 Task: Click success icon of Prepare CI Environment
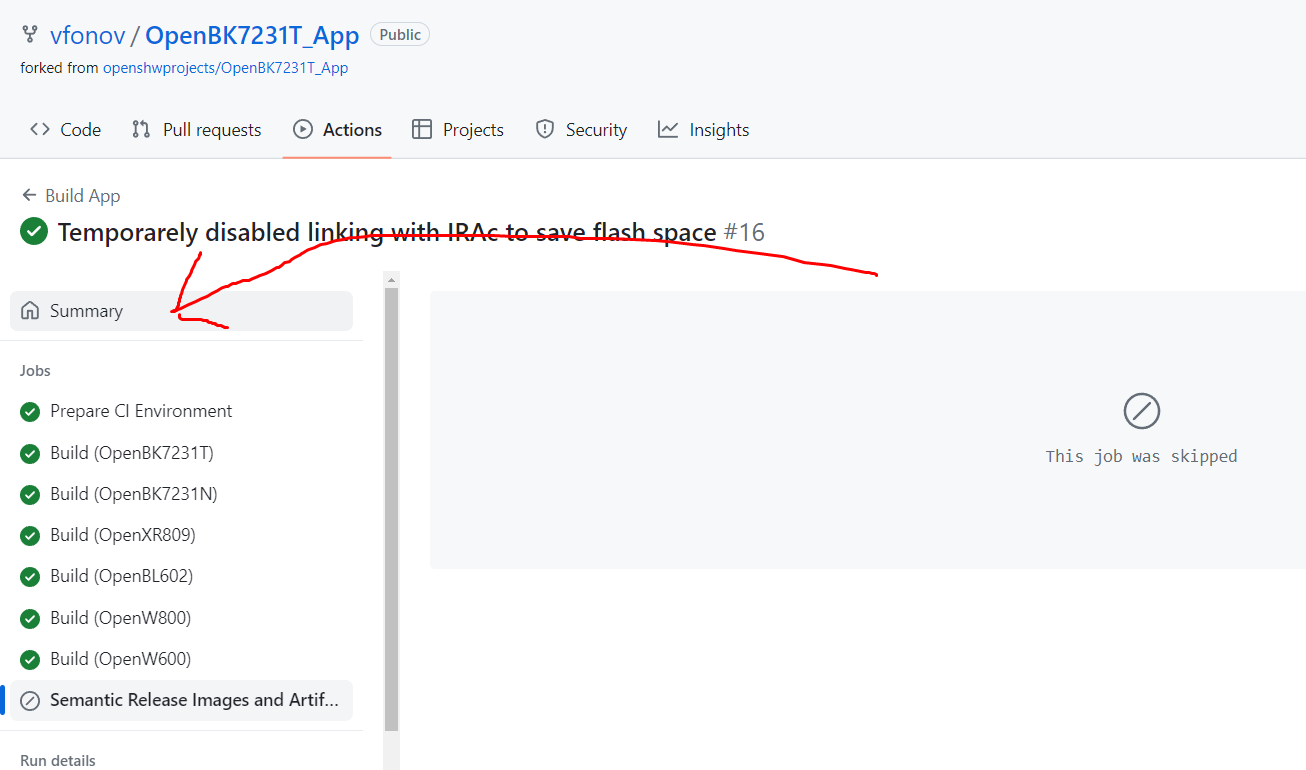(x=30, y=411)
